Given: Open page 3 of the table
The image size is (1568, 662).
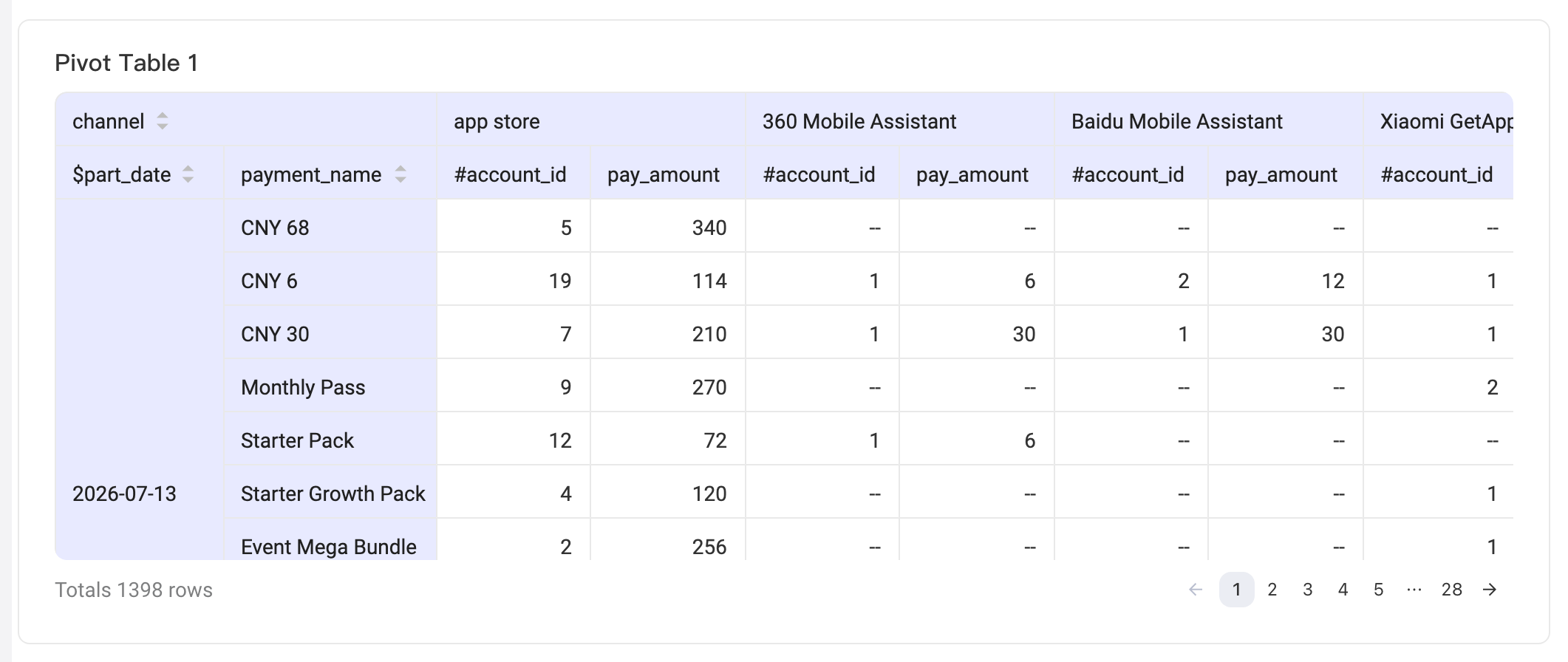Looking at the screenshot, I should [x=1308, y=590].
